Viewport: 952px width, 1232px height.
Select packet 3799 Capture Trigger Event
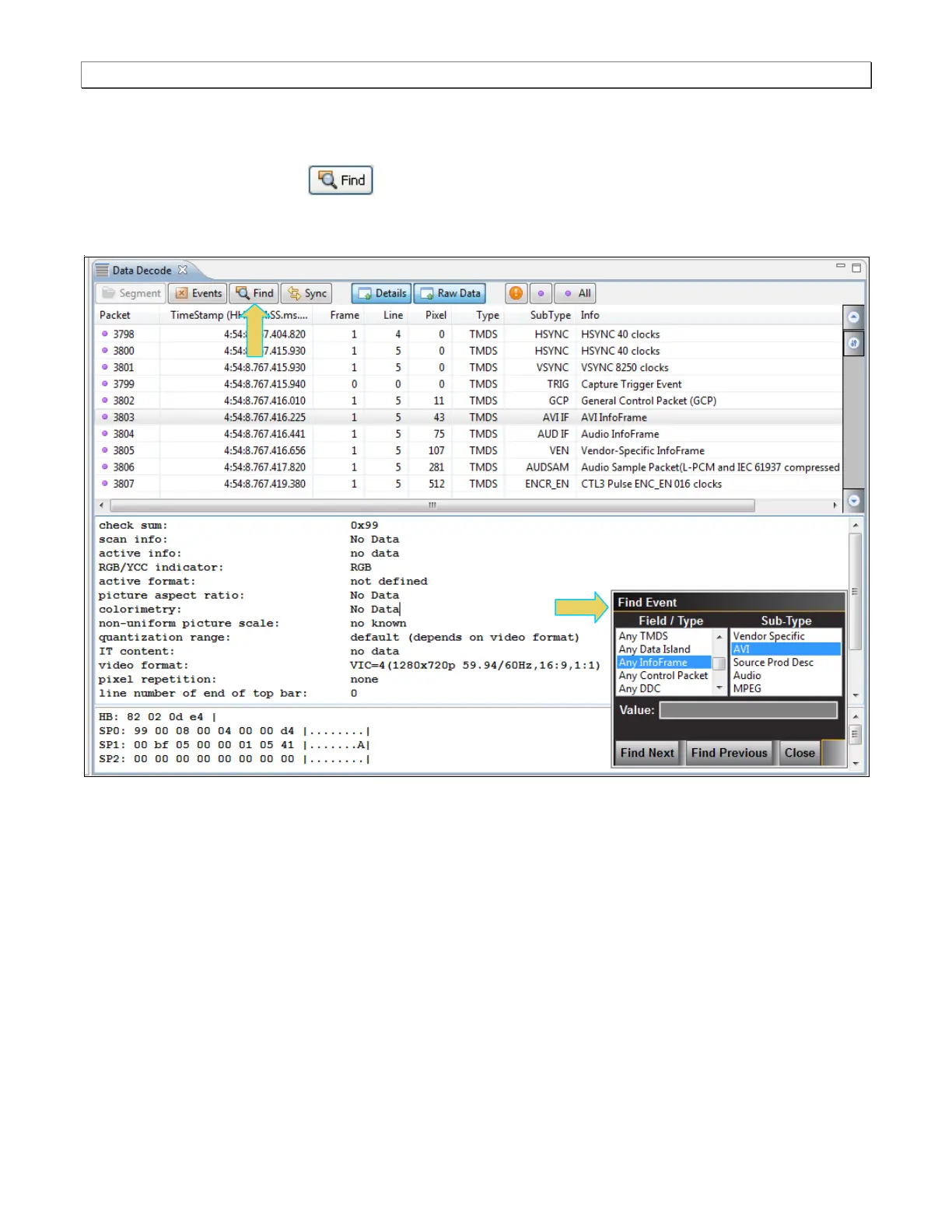[469, 384]
